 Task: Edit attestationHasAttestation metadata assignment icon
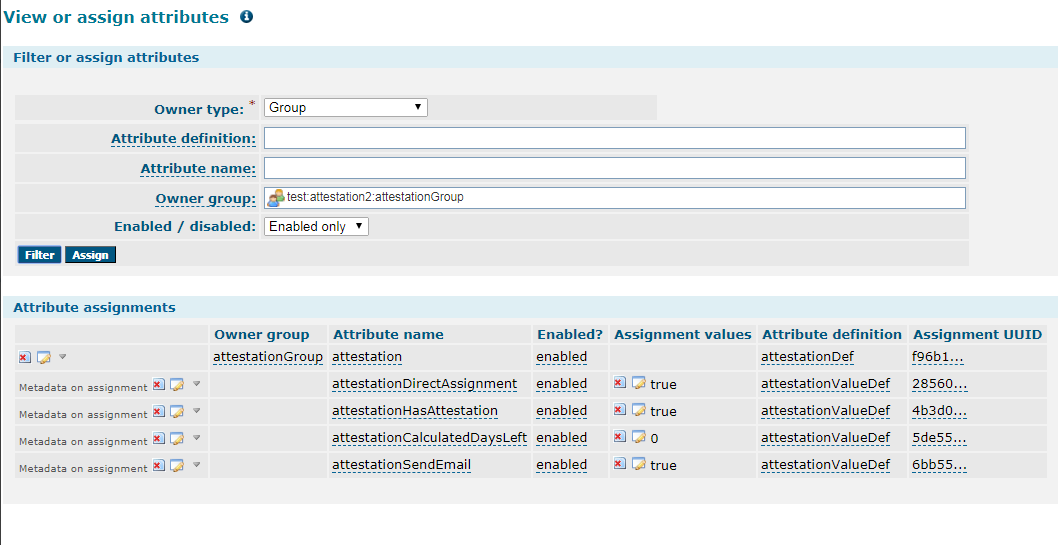click(177, 411)
